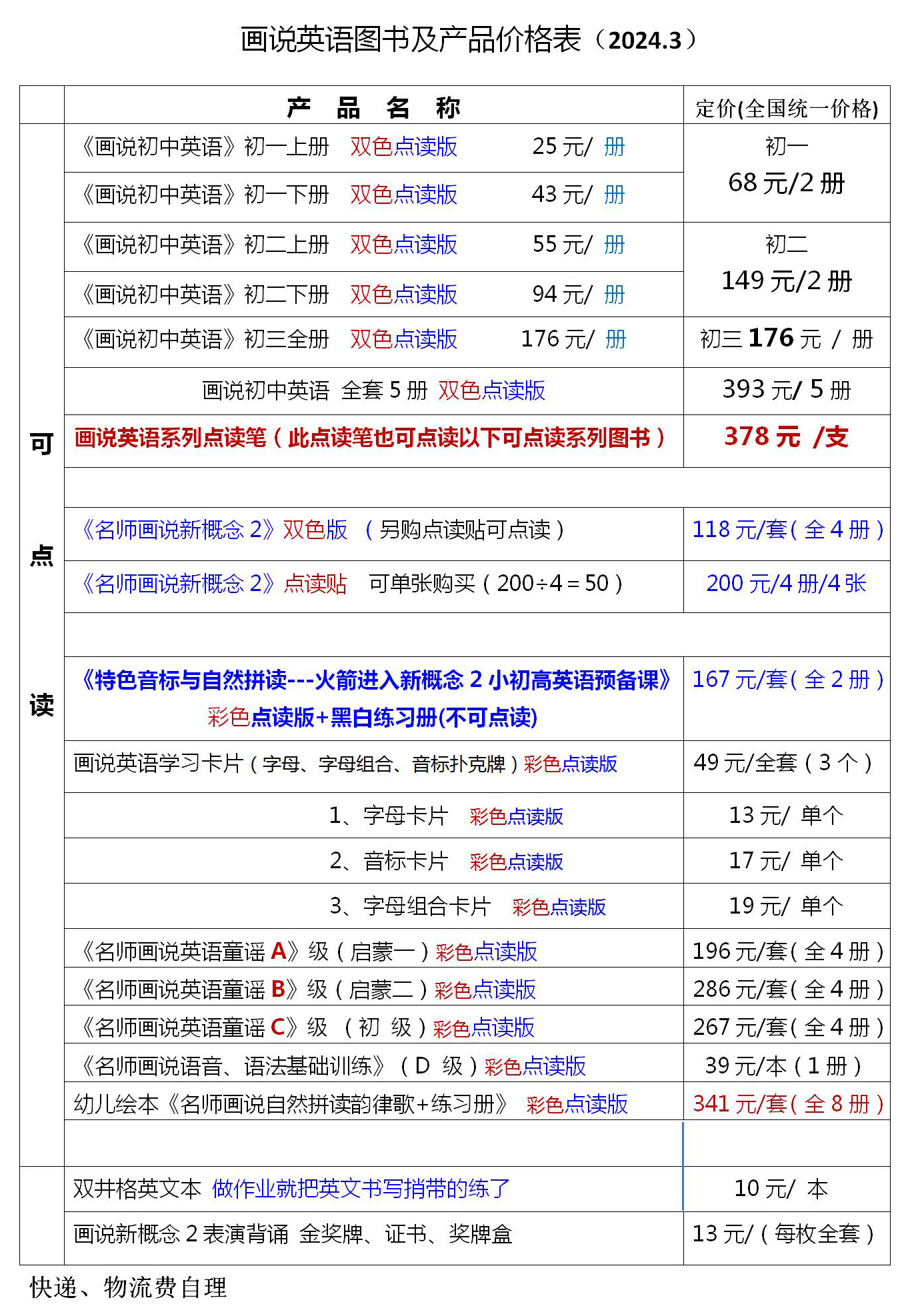This screenshot has height=1316, width=910.
Task: Click 彩色点读版+黑白练习册(不可点读) line
Action: click(x=373, y=718)
